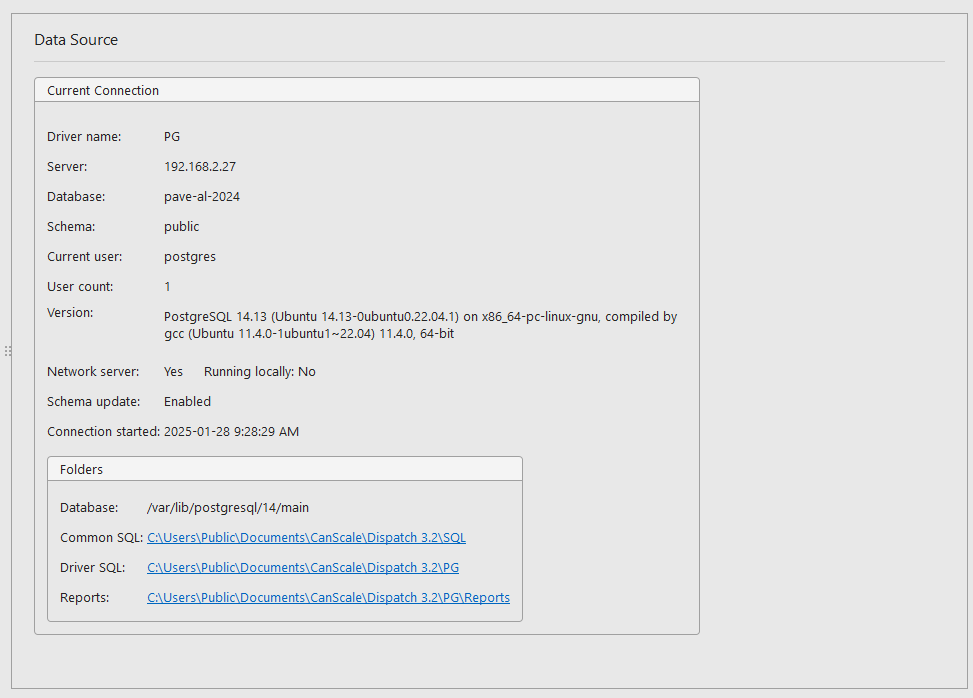This screenshot has height=698, width=973.
Task: Click the schema value "public"
Action: pos(181,226)
